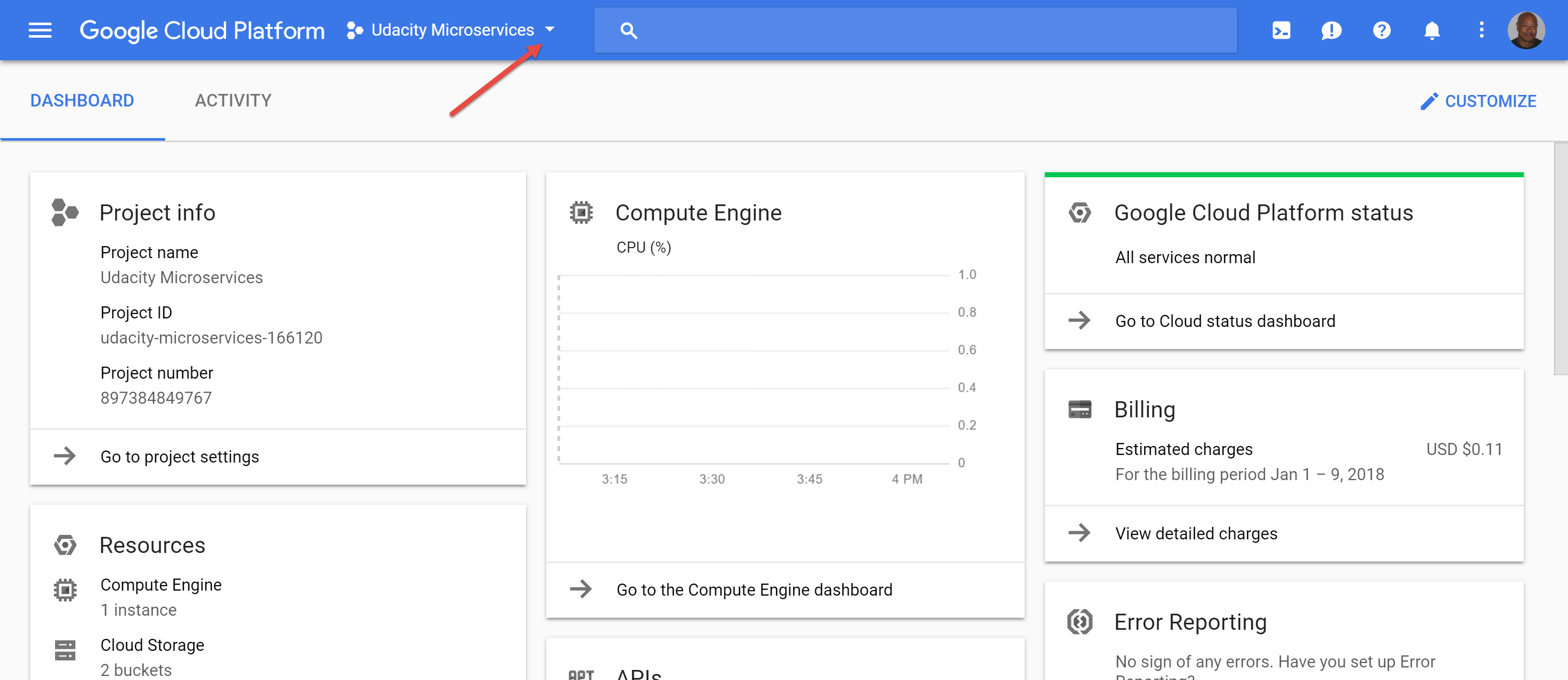Viewport: 1568px width, 680px height.
Task: Click the Google Cloud Platform status icon
Action: 1080,212
